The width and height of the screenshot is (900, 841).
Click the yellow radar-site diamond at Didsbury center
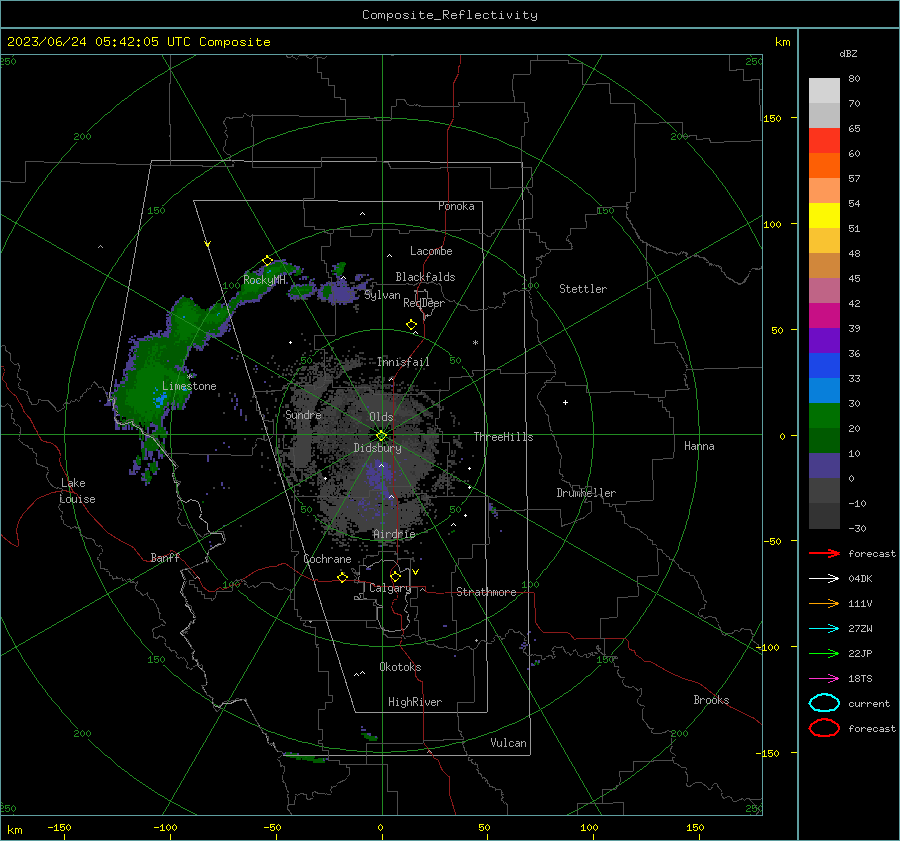pyautogui.click(x=381, y=436)
